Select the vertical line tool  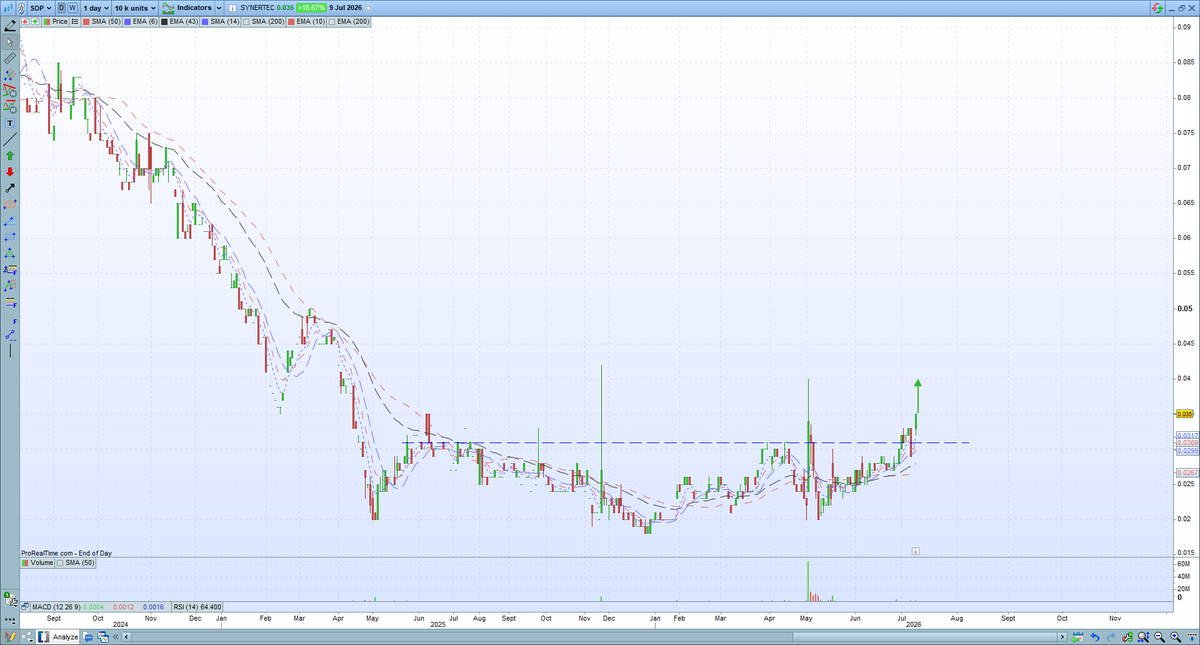(10, 351)
